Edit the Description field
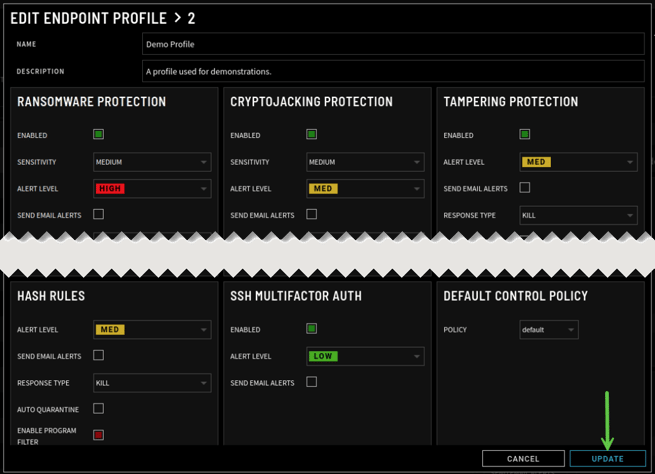The image size is (655, 474). pyautogui.click(x=393, y=71)
